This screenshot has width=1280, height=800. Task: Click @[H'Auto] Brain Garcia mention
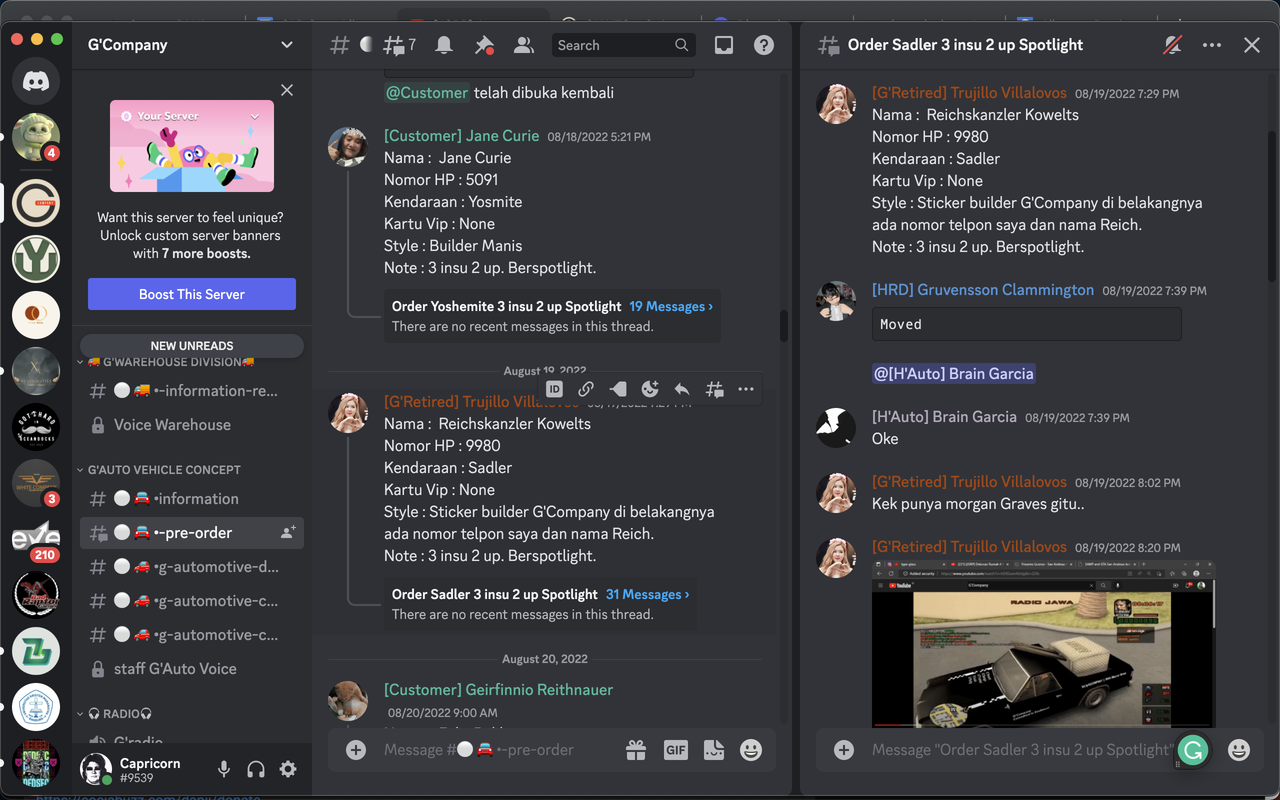tap(953, 373)
